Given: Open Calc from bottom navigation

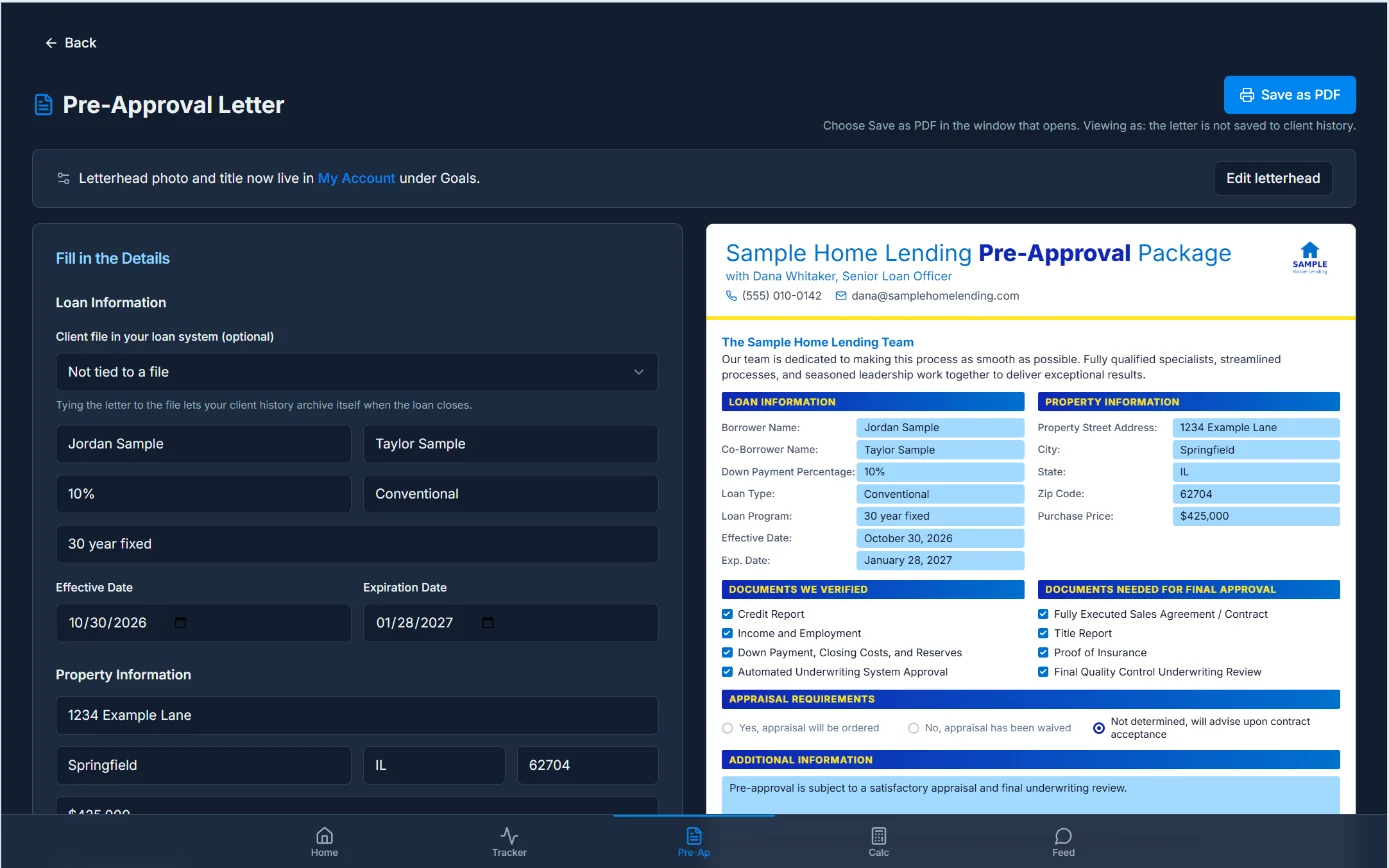Looking at the screenshot, I should click(x=878, y=842).
